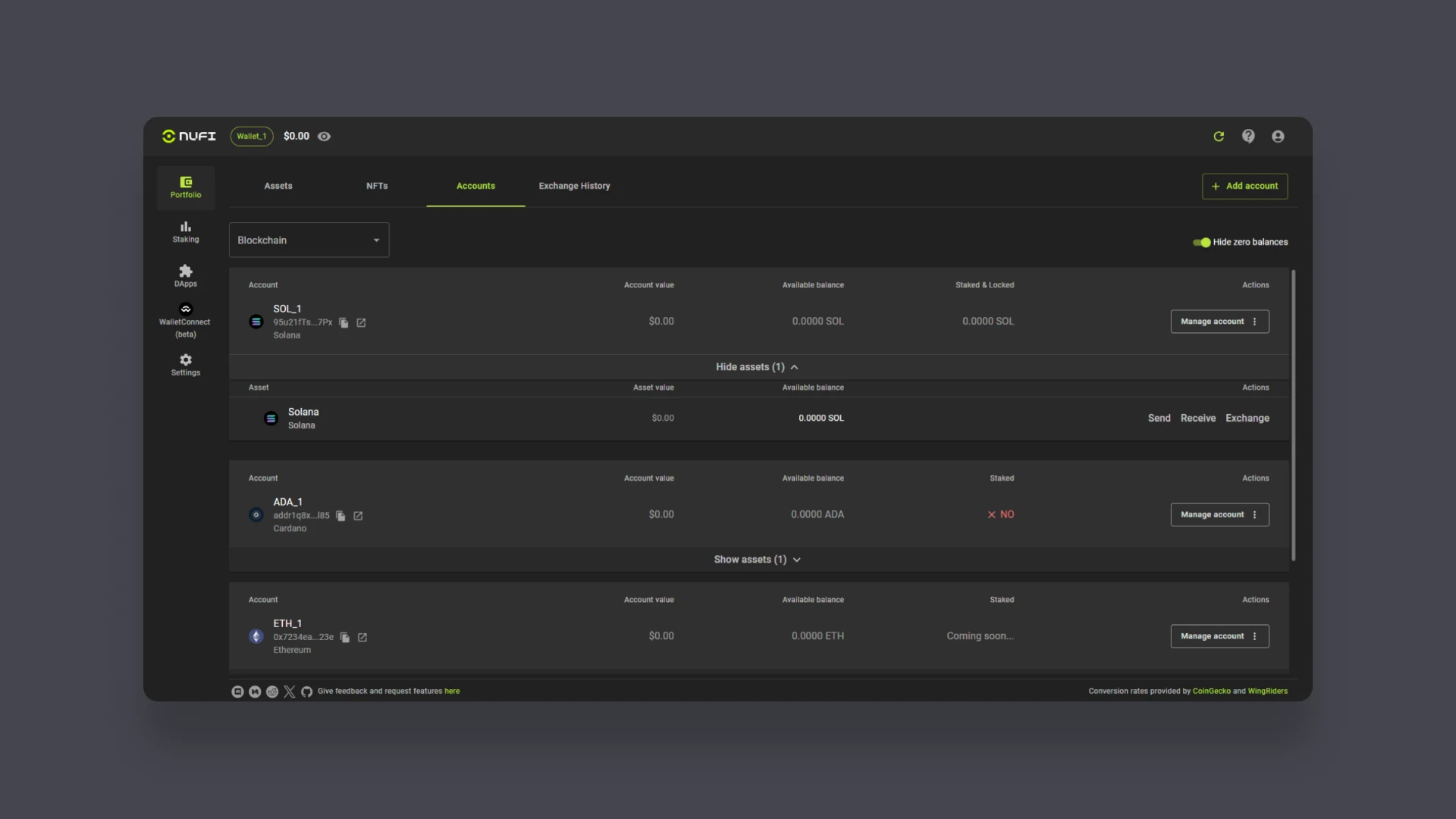
Task: Open the Blockchain filter dropdown
Action: [308, 240]
